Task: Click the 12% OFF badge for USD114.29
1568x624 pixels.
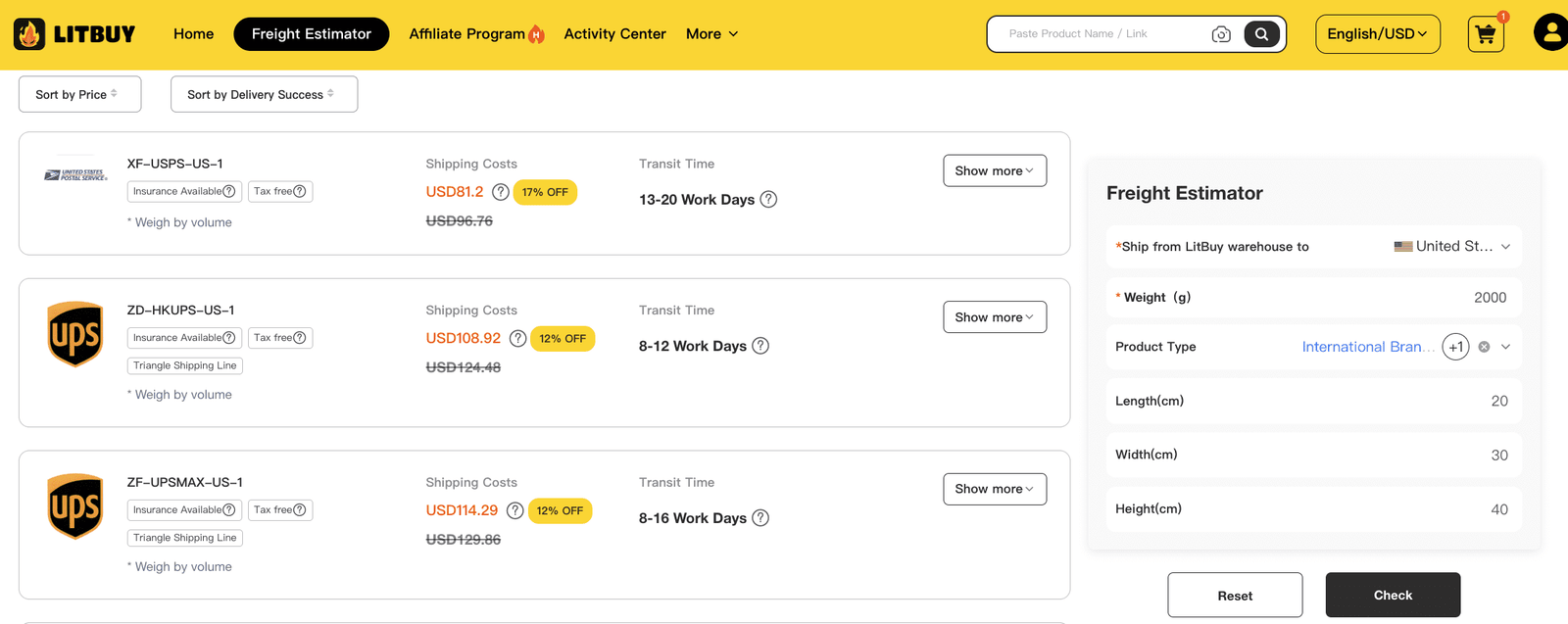Action: click(560, 511)
